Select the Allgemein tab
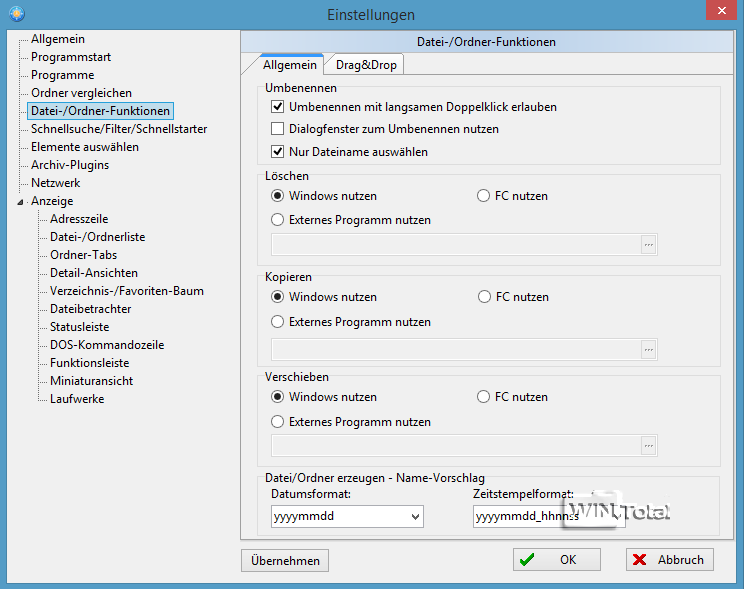This screenshot has width=744, height=589. (x=289, y=65)
